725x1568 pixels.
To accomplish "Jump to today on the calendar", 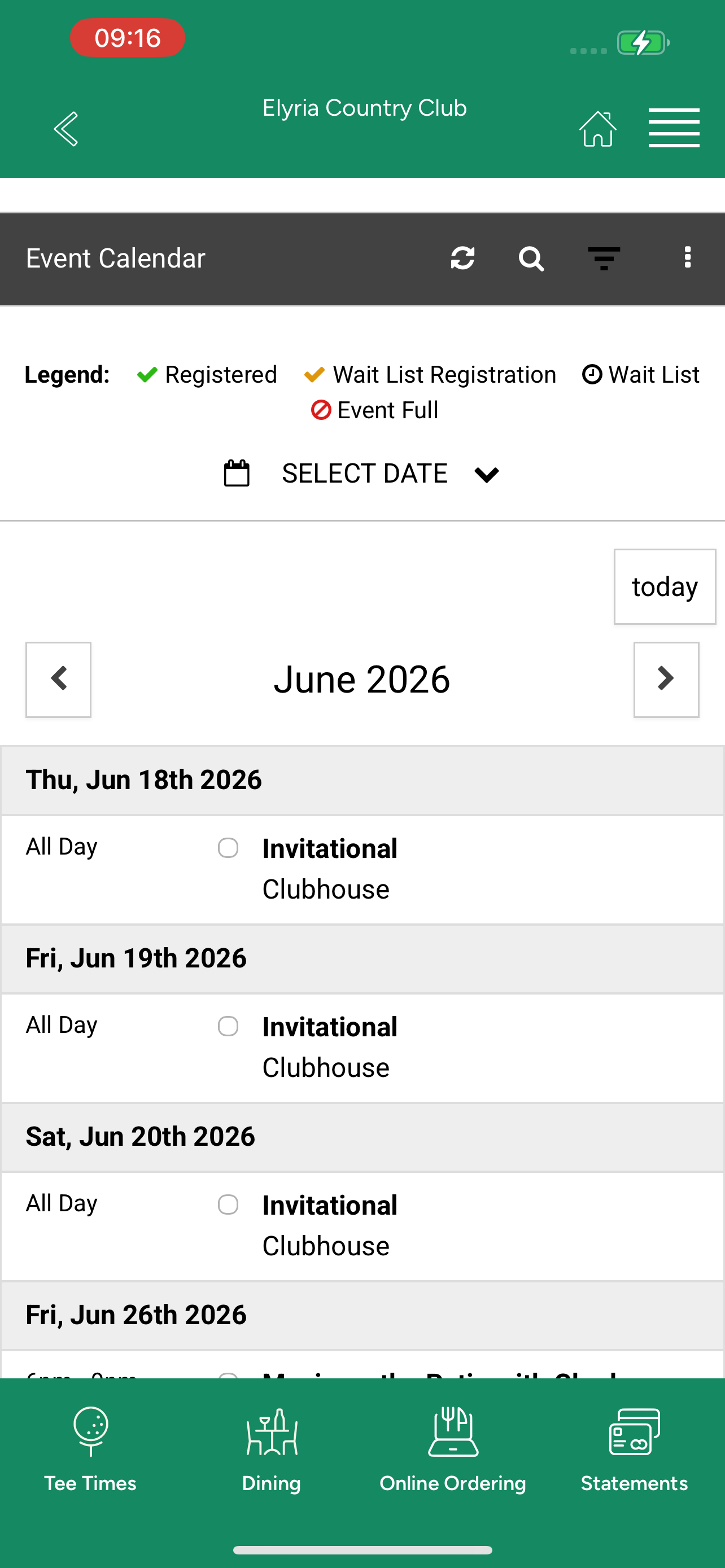I will [665, 587].
